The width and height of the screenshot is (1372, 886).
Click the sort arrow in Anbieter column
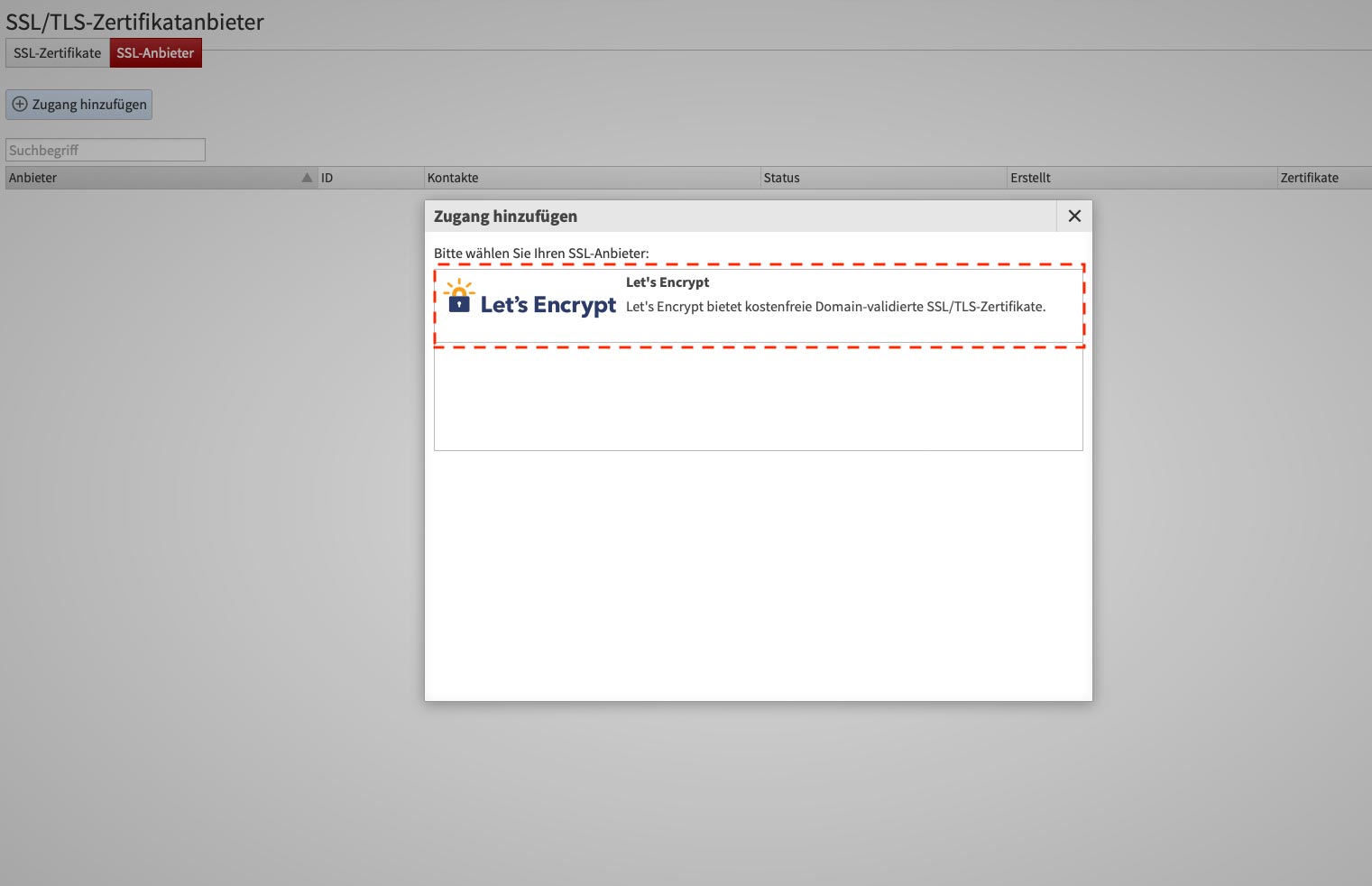click(x=307, y=178)
